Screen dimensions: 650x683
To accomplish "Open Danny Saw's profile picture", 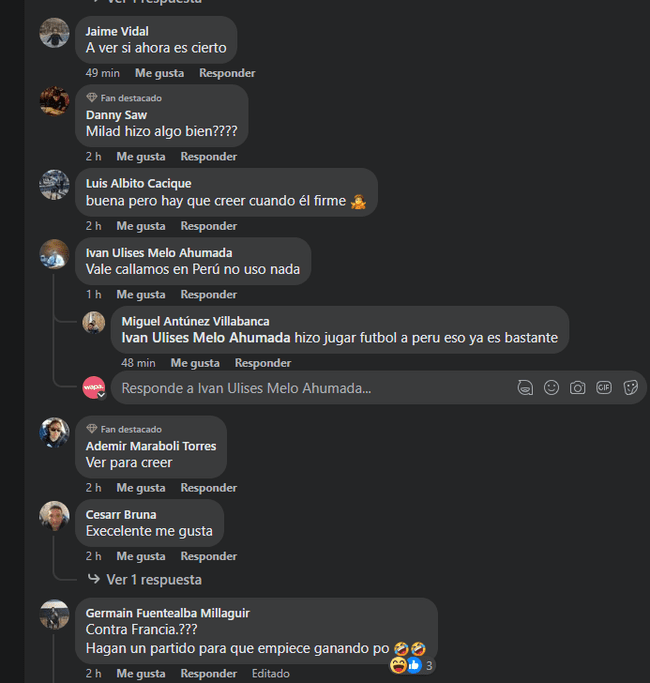I will [54, 101].
